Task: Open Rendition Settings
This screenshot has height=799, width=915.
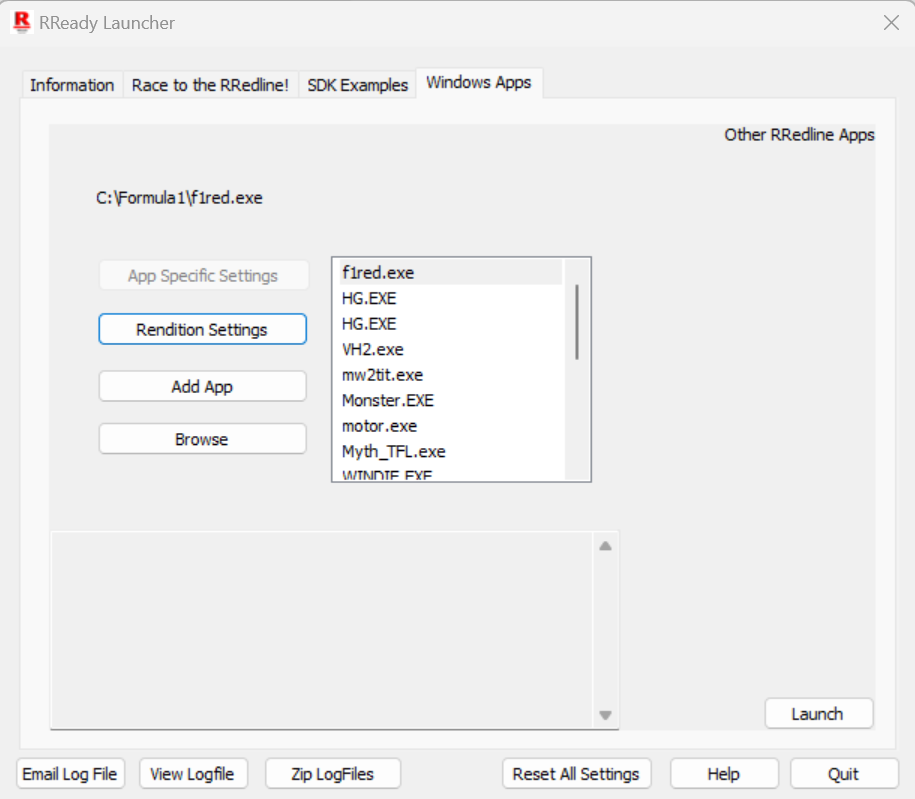Action: (202, 329)
